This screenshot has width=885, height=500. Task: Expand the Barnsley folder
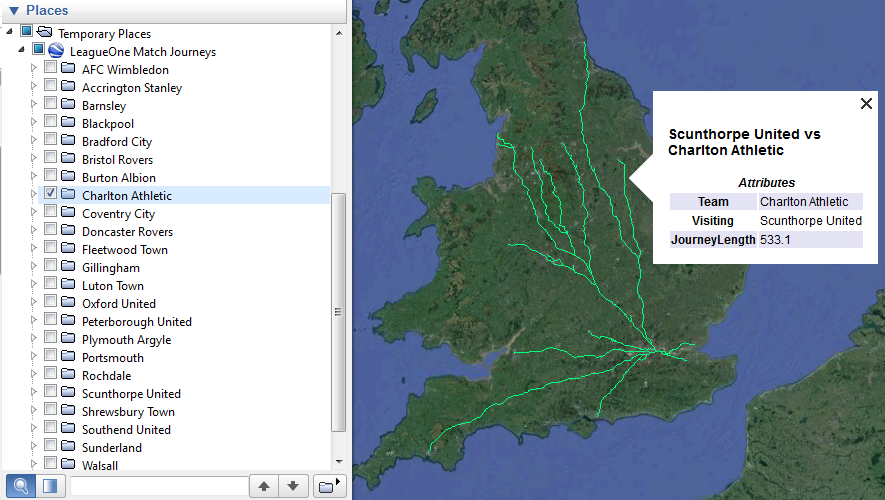[x=33, y=104]
